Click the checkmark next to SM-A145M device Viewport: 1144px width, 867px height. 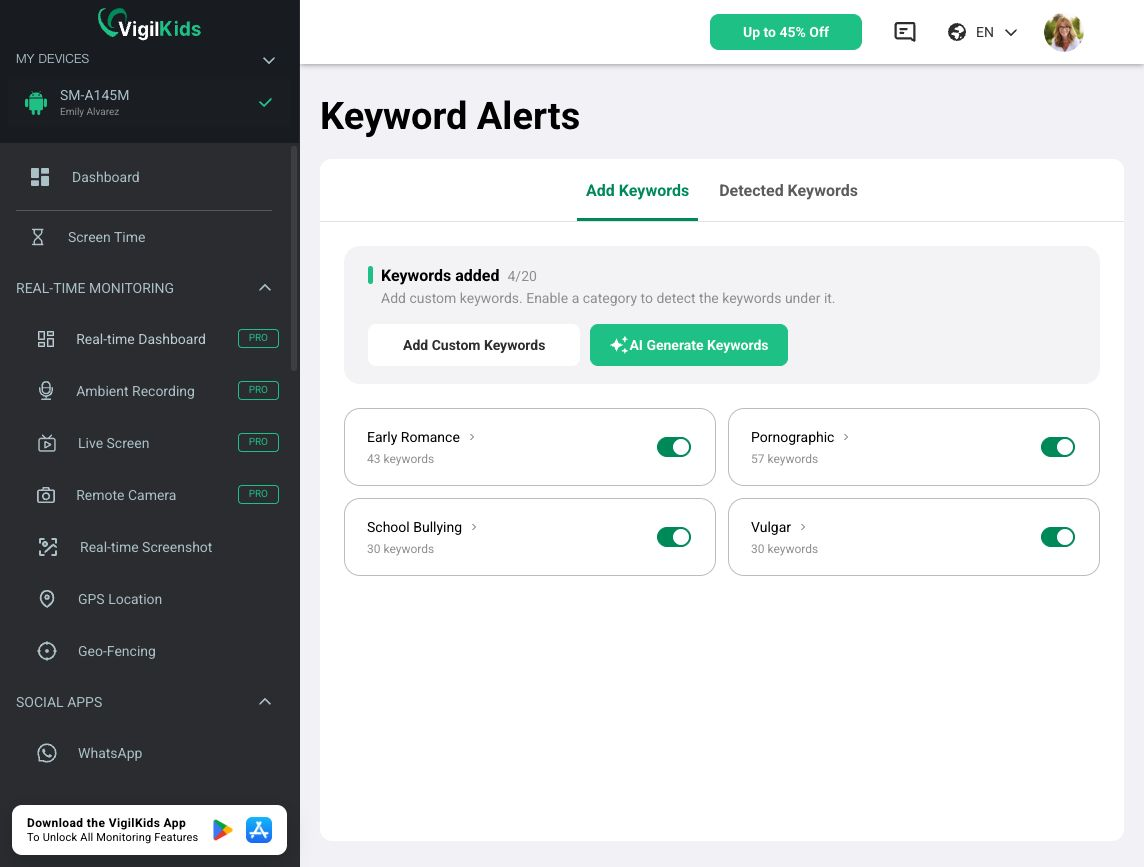[x=266, y=102]
